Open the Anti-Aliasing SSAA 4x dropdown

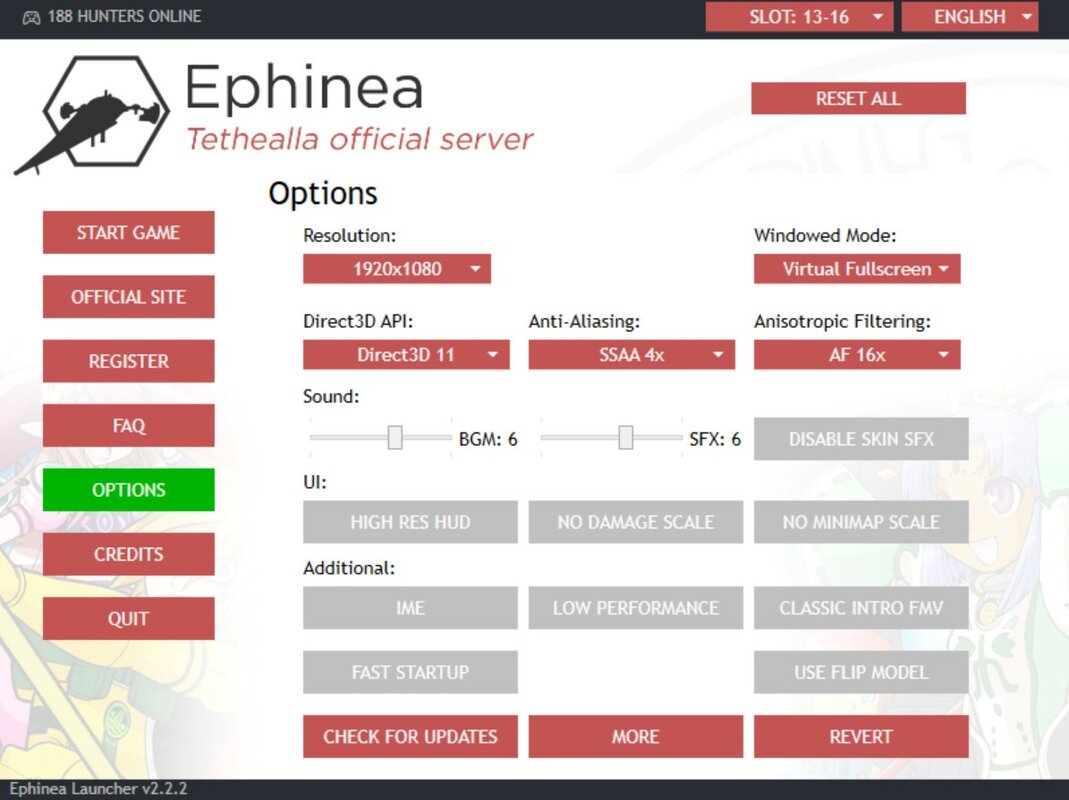tap(631, 355)
